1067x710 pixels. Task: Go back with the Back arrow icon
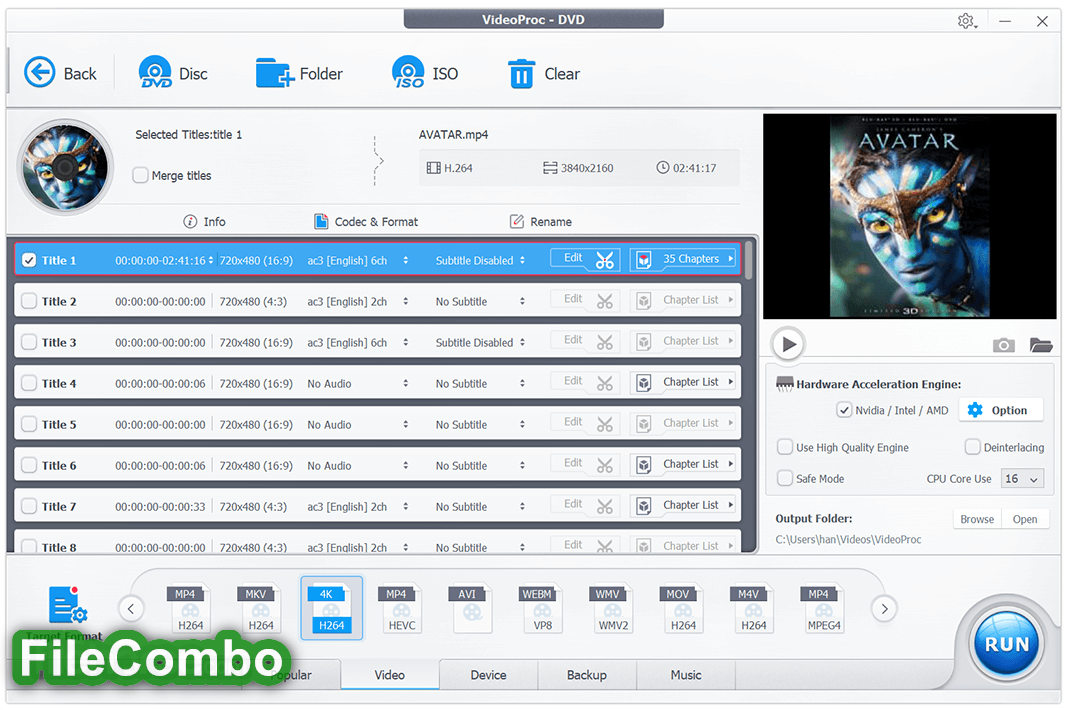point(39,72)
